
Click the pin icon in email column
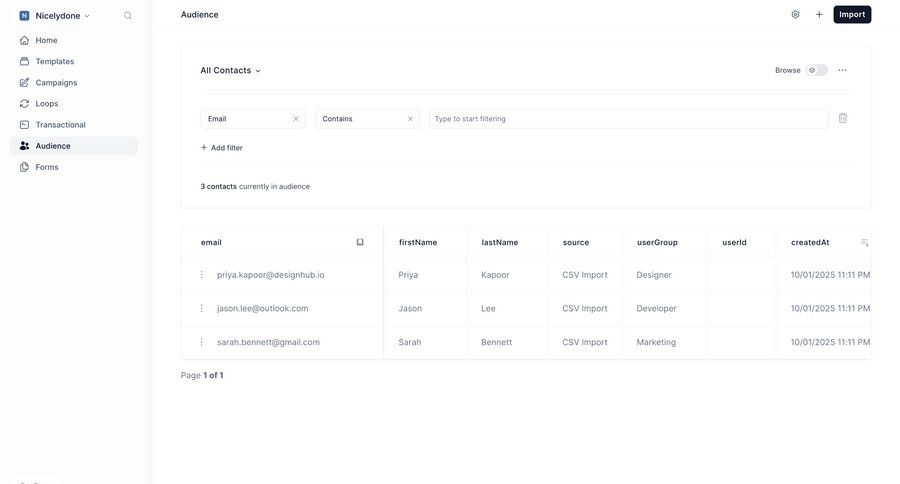[360, 242]
